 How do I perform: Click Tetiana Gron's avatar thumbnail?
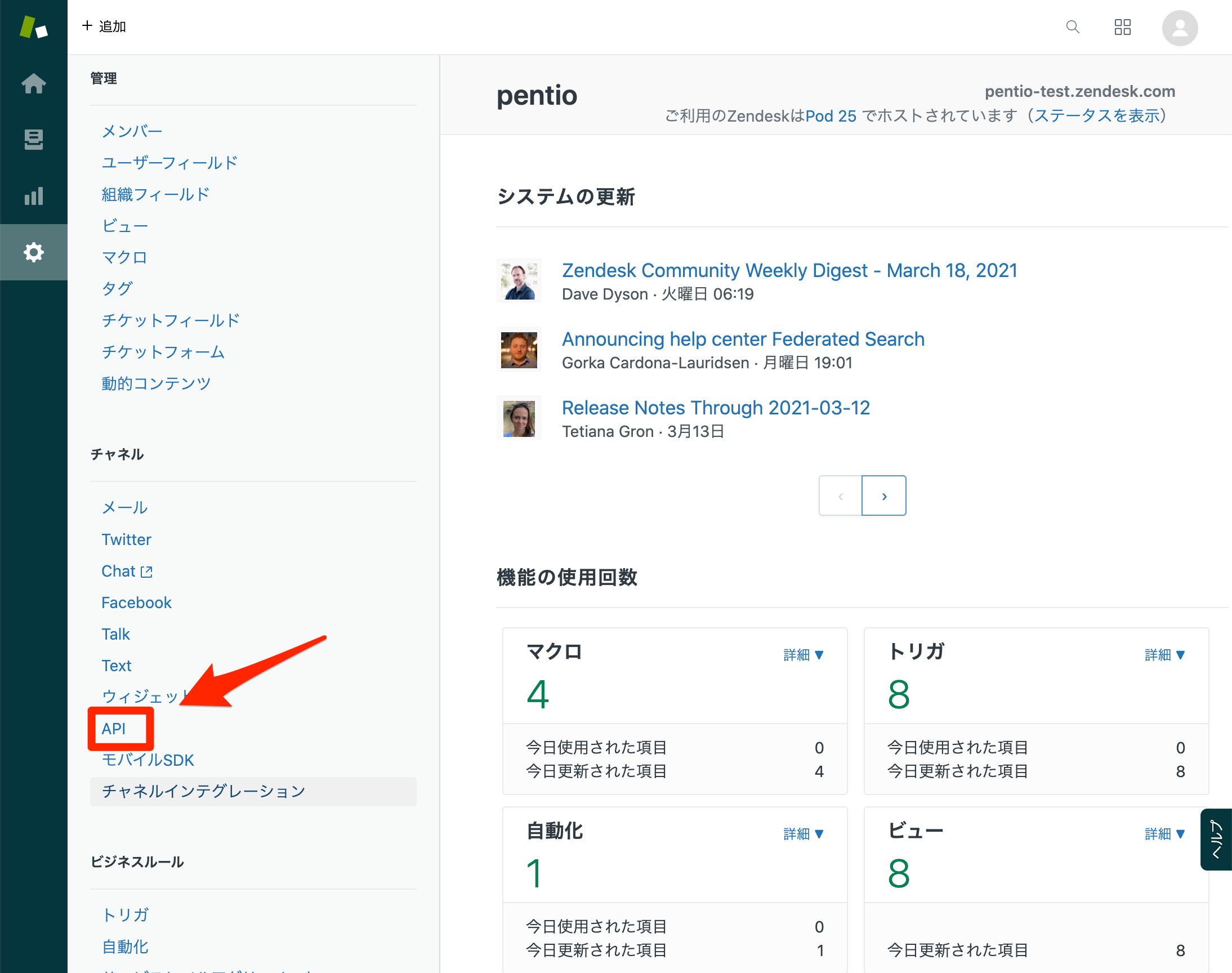(x=519, y=419)
